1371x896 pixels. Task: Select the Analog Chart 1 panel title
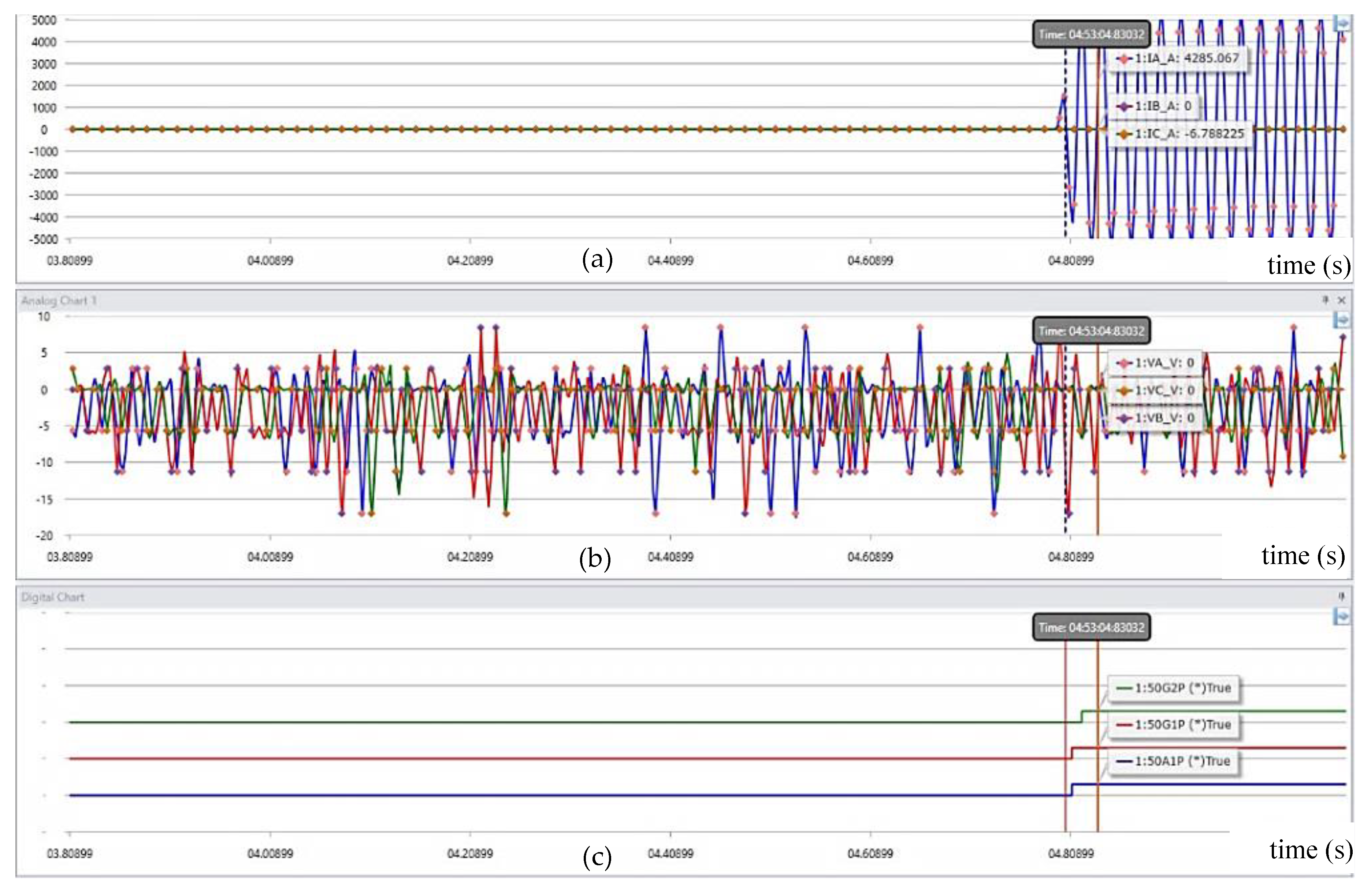click(59, 300)
